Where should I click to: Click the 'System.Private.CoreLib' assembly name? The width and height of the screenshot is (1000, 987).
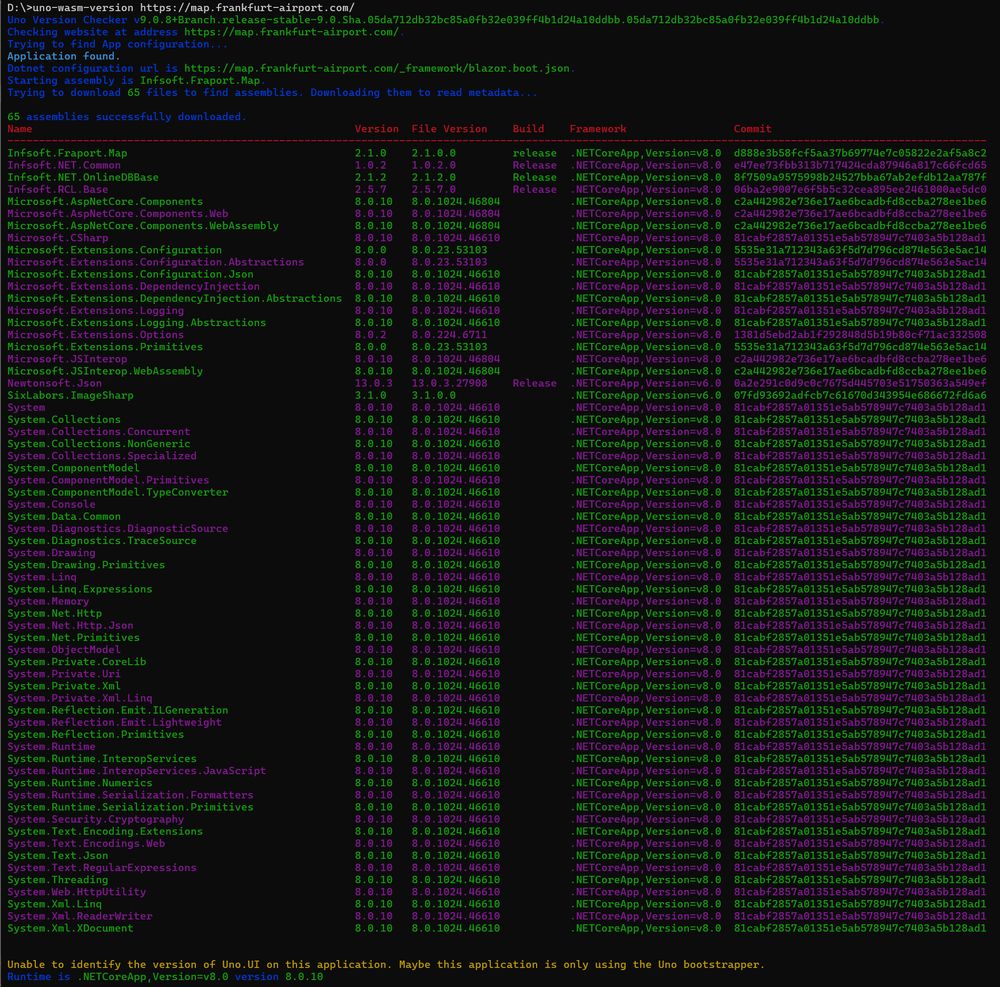pos(77,662)
